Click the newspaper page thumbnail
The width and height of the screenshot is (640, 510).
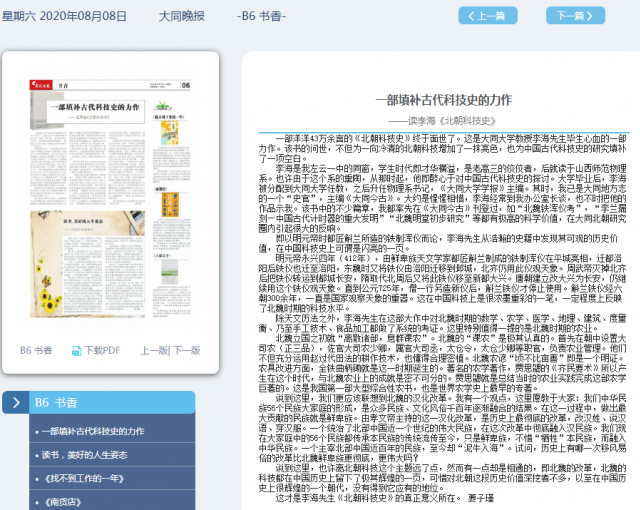coord(110,199)
